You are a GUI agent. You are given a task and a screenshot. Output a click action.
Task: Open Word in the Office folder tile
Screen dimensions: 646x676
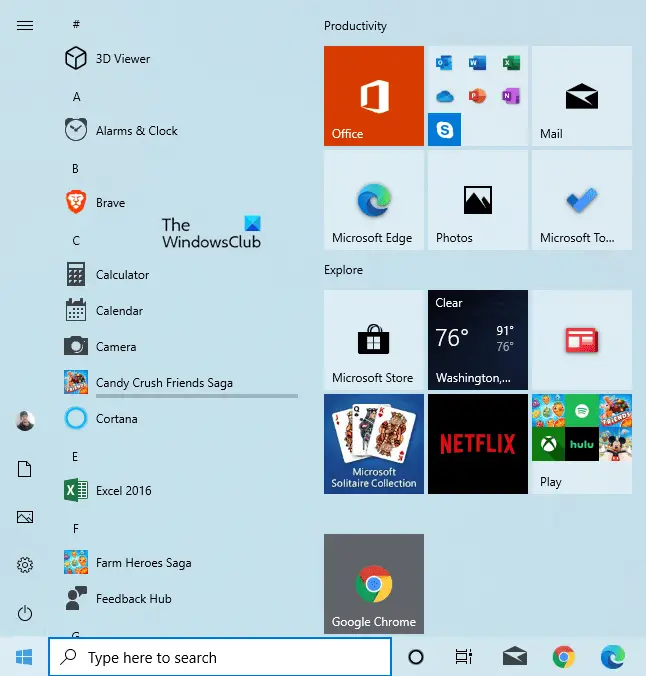[x=477, y=63]
